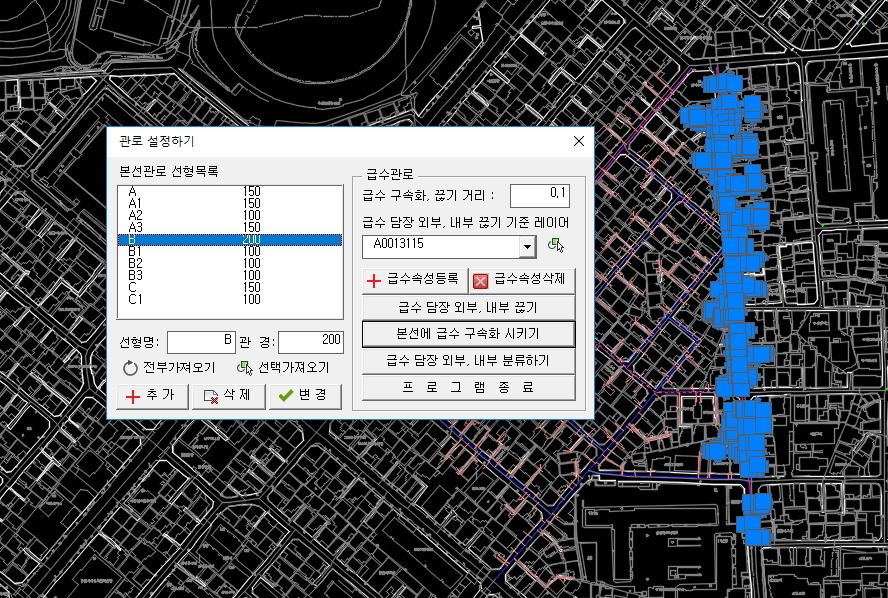Screen dimensions: 888x598
Task: Click 본선에 급수 구속화 시키기 button
Action: pos(468,334)
